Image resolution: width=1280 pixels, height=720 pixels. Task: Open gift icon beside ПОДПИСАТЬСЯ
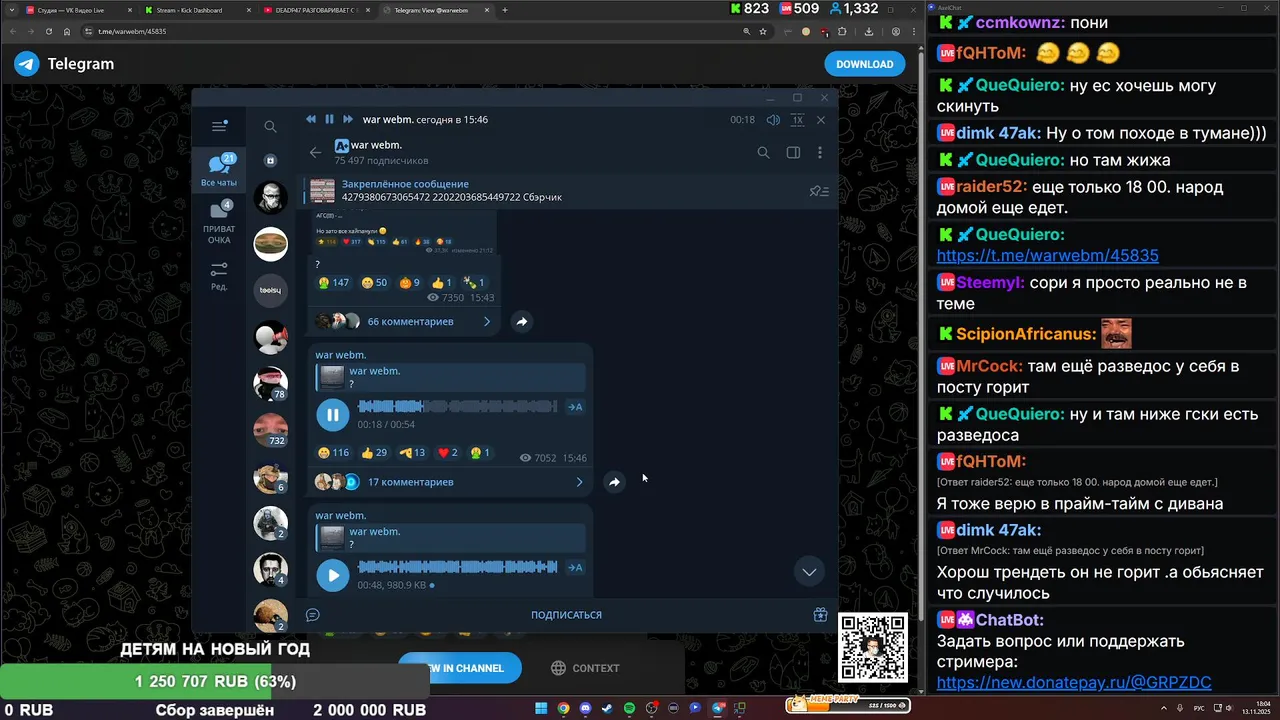pos(820,615)
